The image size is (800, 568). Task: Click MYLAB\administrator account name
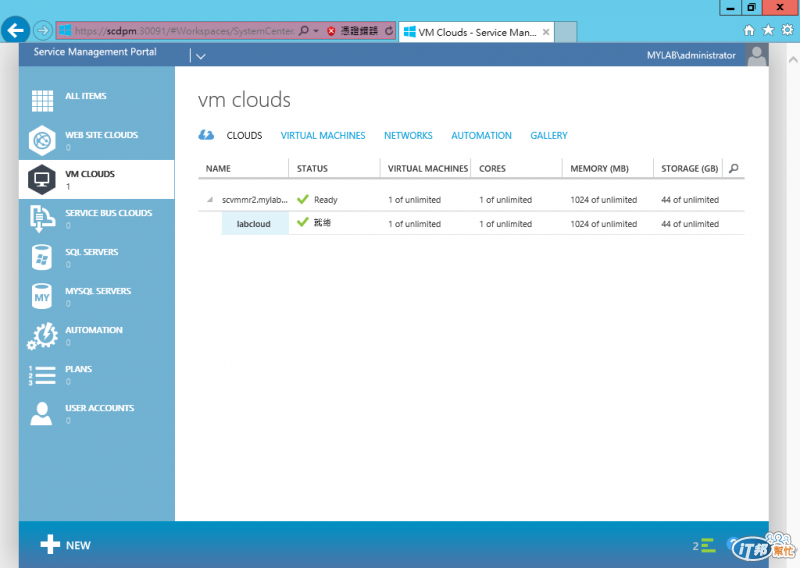coord(691,55)
